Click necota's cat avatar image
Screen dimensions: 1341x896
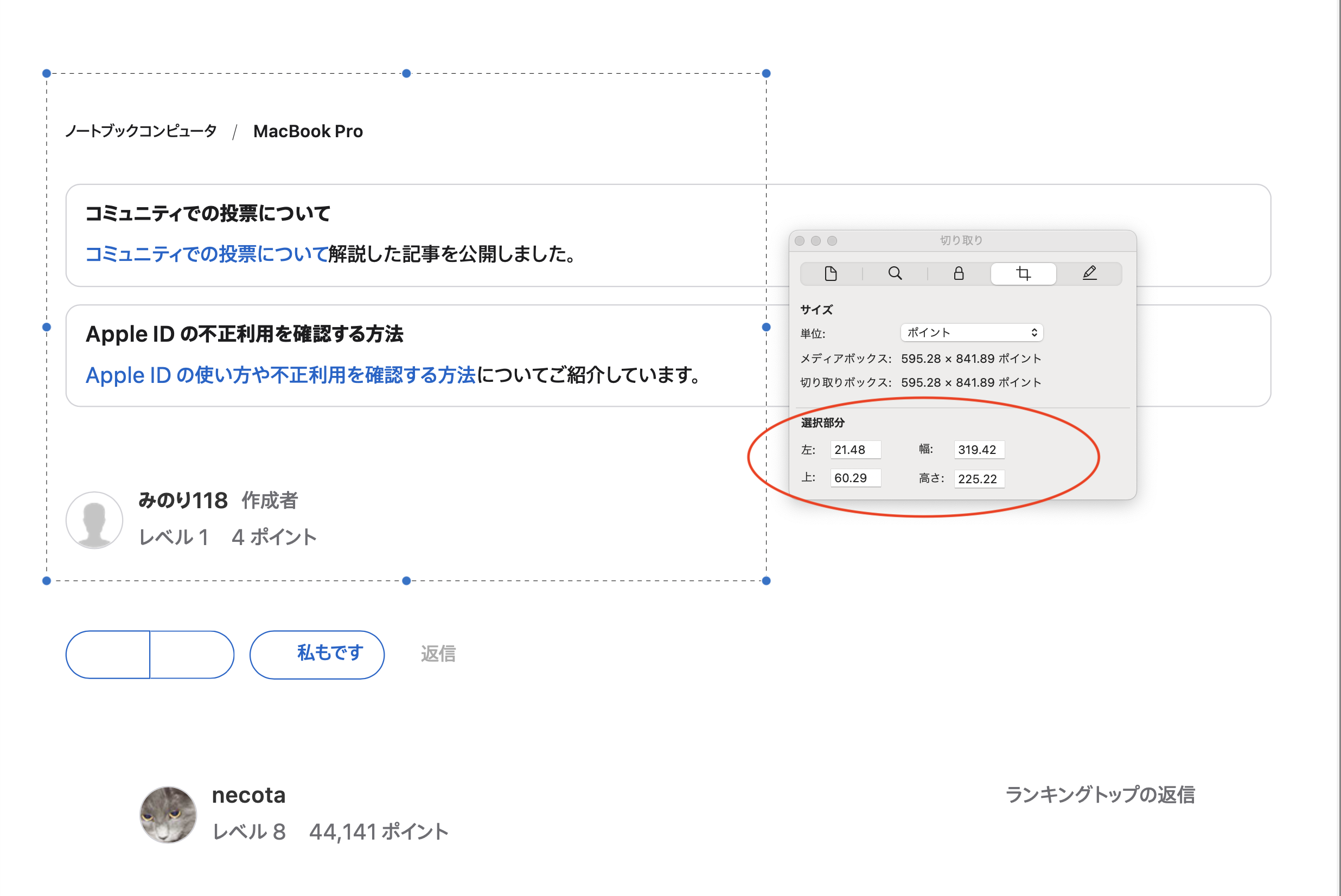click(168, 814)
